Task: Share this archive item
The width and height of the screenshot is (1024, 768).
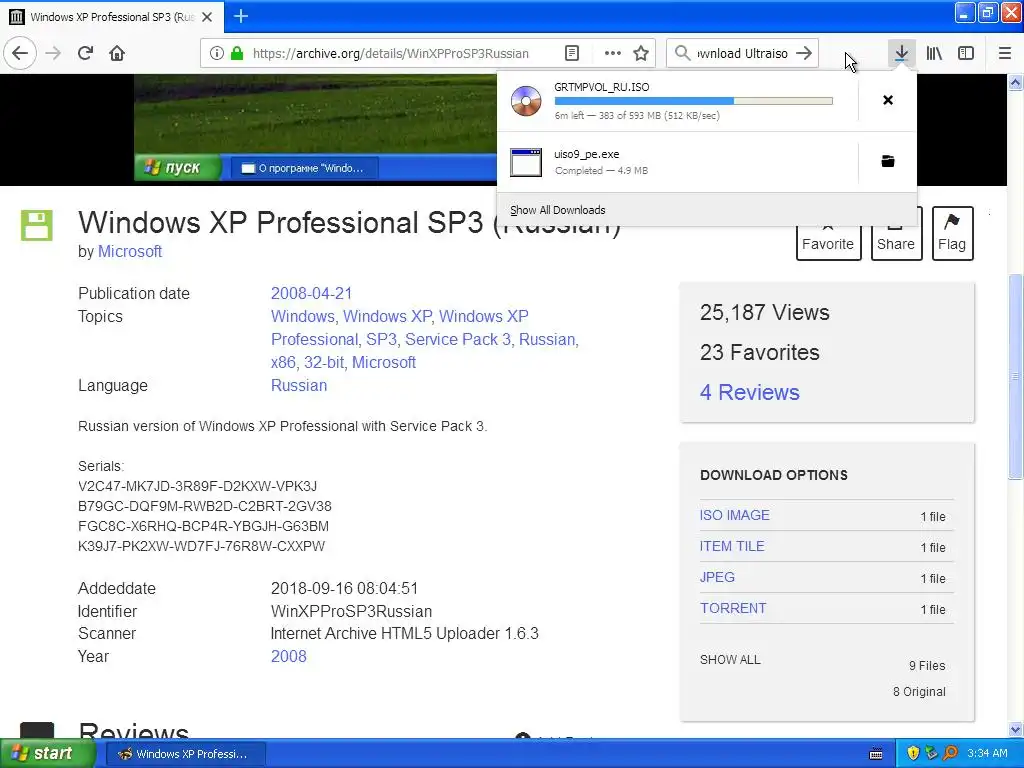Action: click(x=896, y=243)
